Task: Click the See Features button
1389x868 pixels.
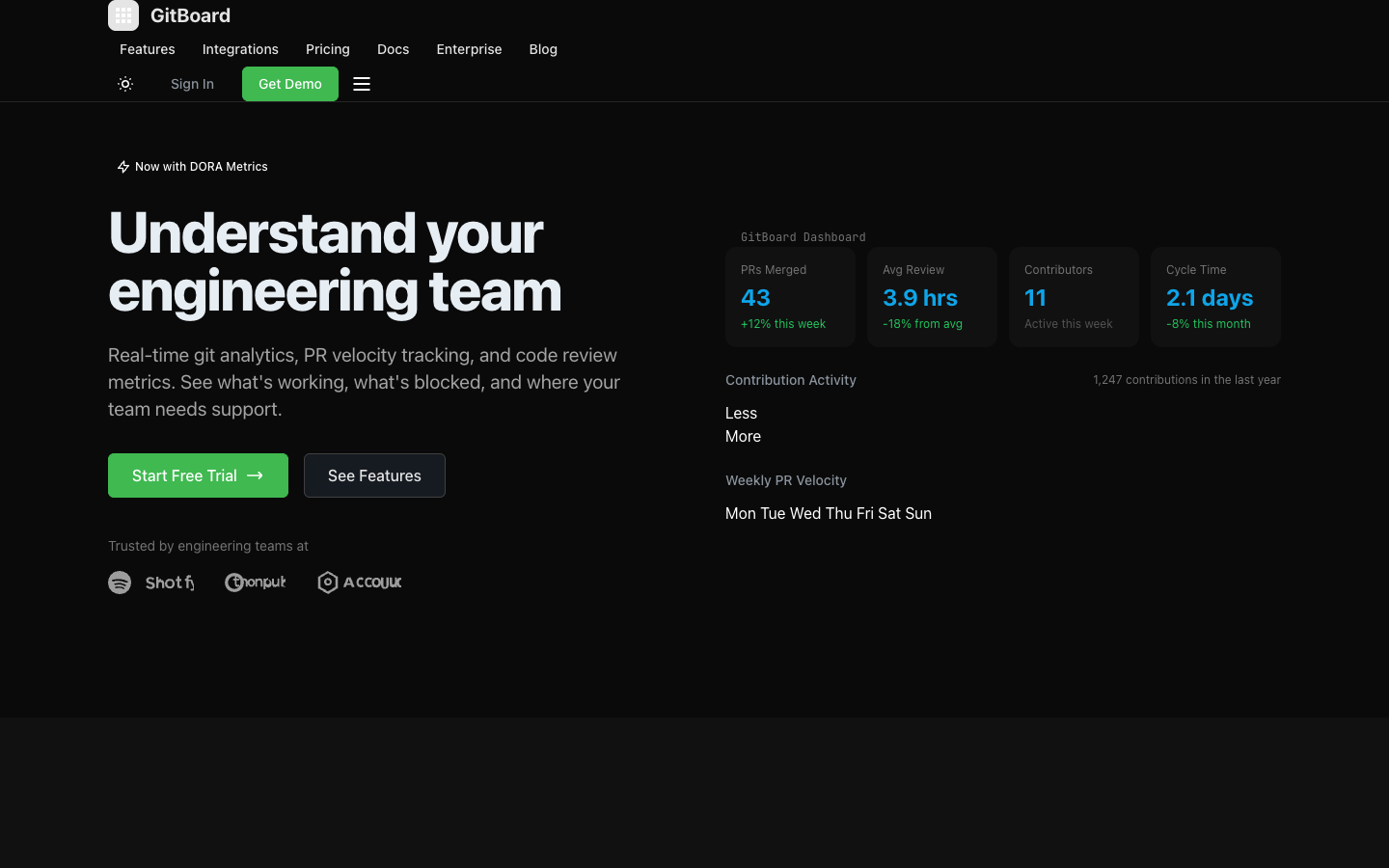Action: tap(374, 475)
